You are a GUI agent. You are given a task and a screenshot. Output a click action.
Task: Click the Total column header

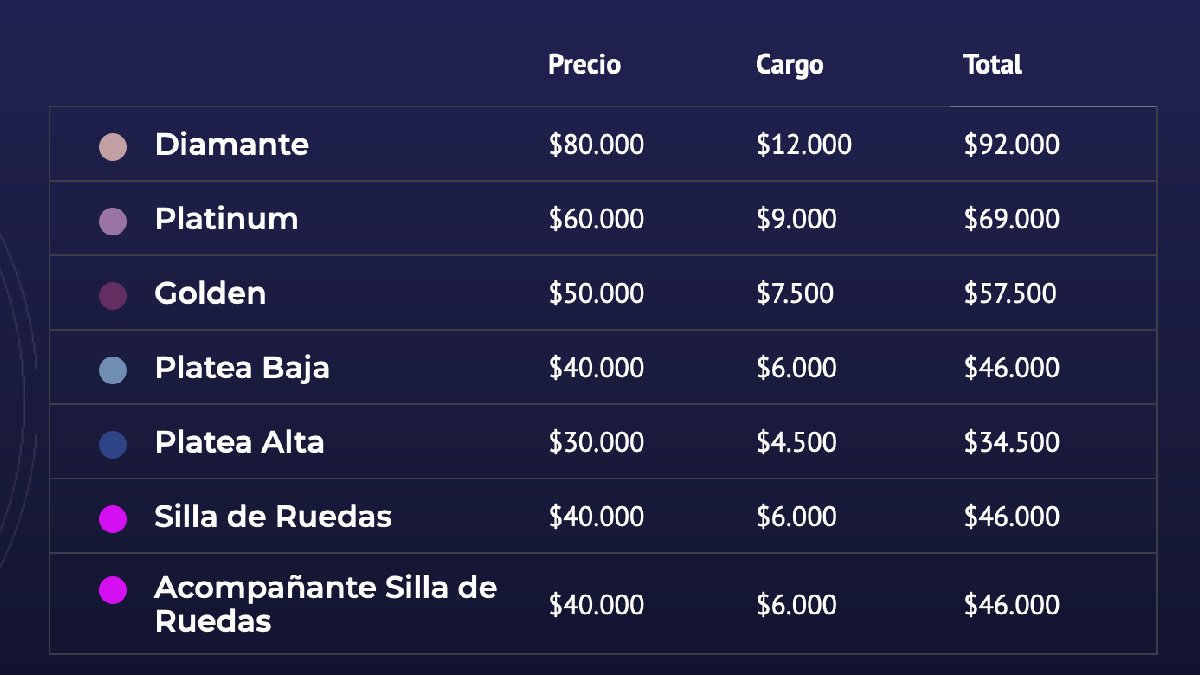[992, 65]
